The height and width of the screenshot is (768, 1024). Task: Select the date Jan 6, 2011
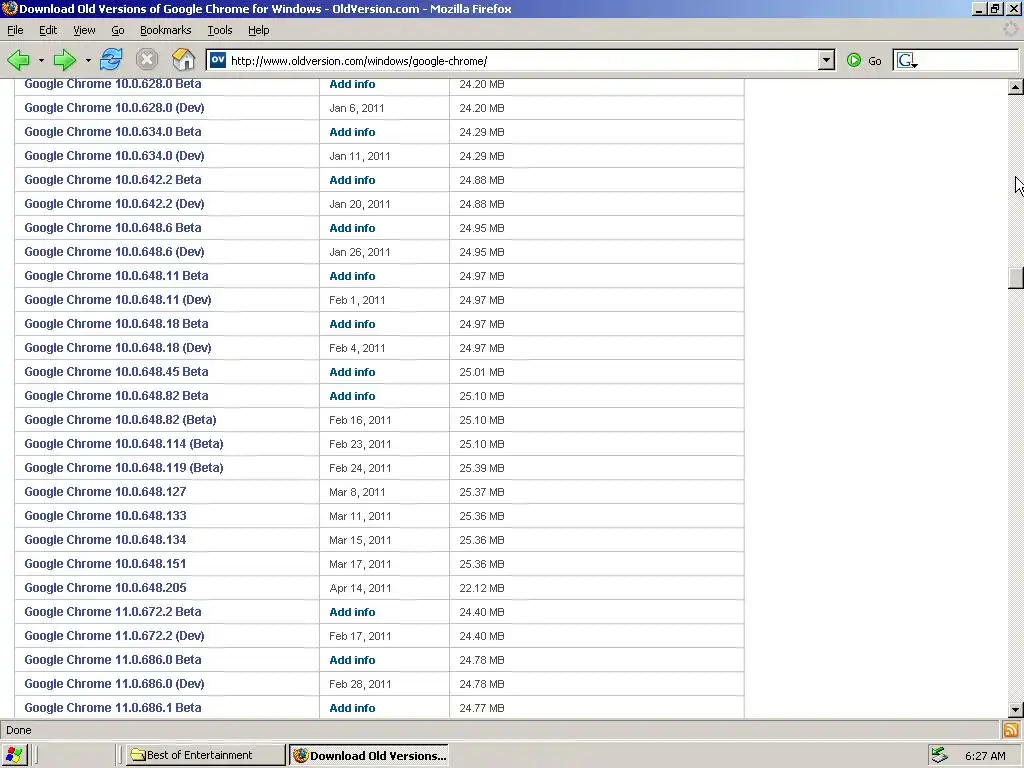357,108
